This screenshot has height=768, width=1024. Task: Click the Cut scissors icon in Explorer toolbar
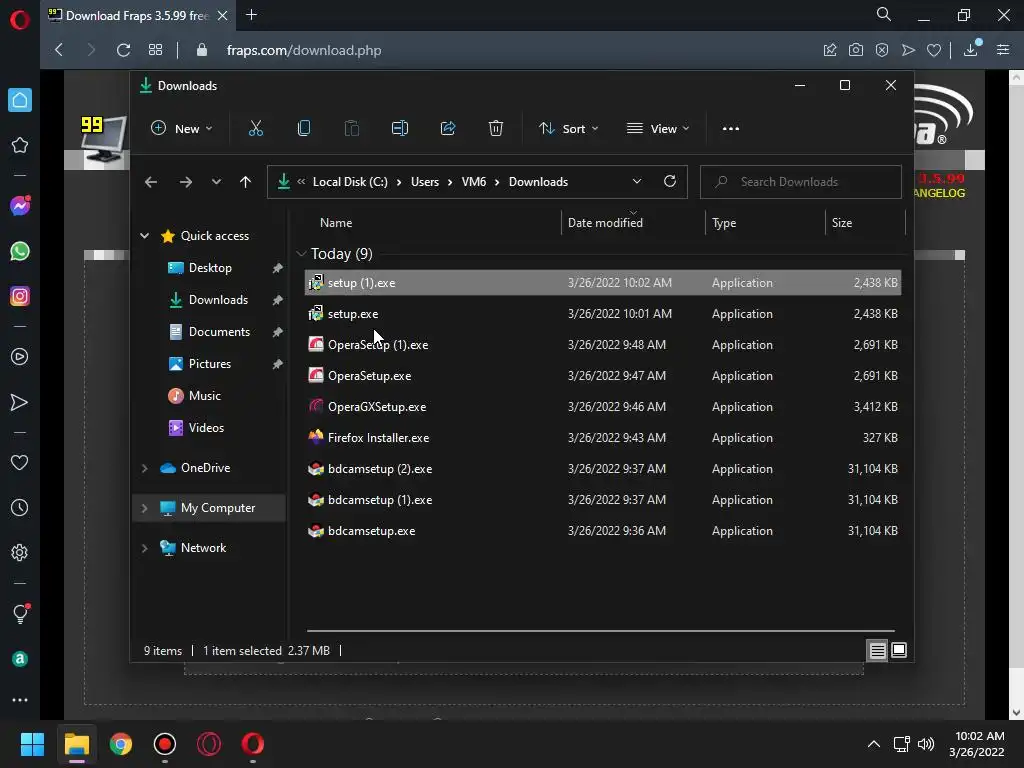coord(255,129)
